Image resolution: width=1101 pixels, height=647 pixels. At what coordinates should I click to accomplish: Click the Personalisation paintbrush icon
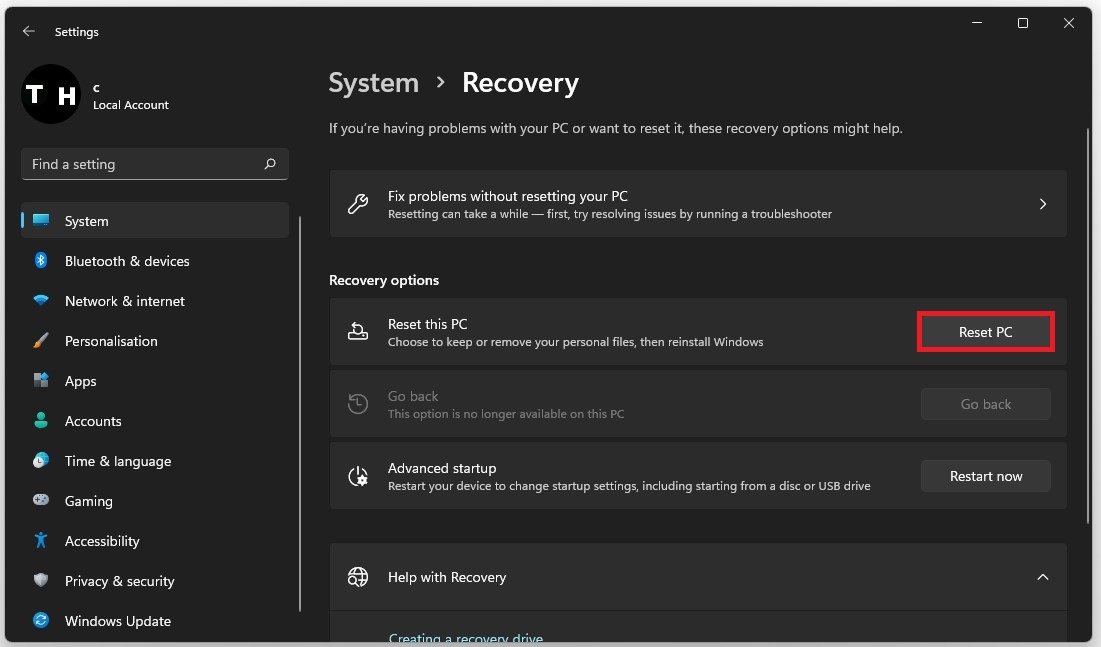click(x=41, y=341)
